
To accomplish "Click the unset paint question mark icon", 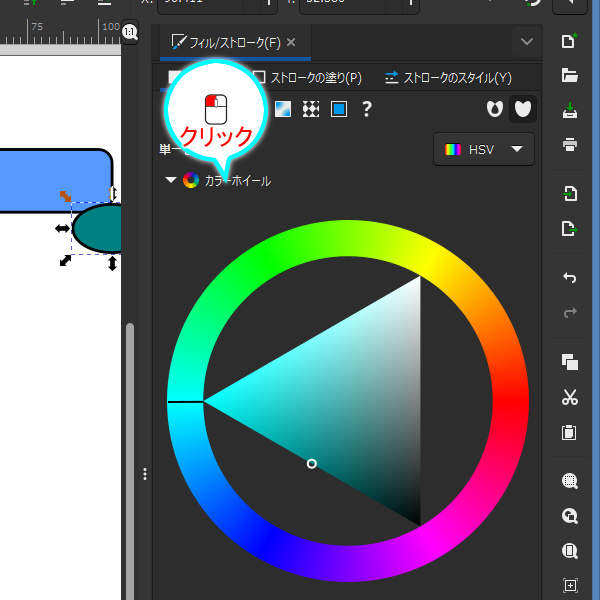I will (x=367, y=109).
